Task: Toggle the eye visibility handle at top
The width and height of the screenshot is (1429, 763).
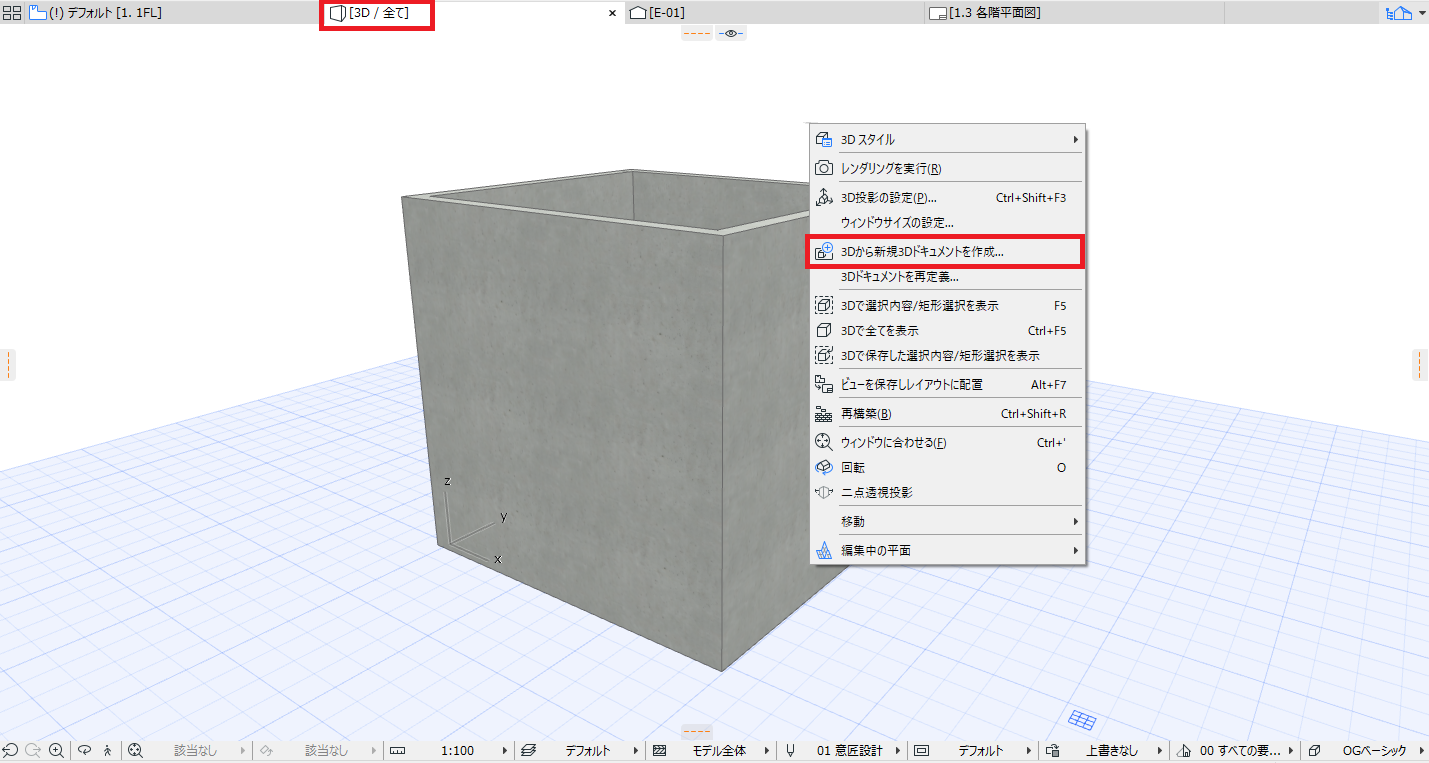Action: pyautogui.click(x=731, y=33)
